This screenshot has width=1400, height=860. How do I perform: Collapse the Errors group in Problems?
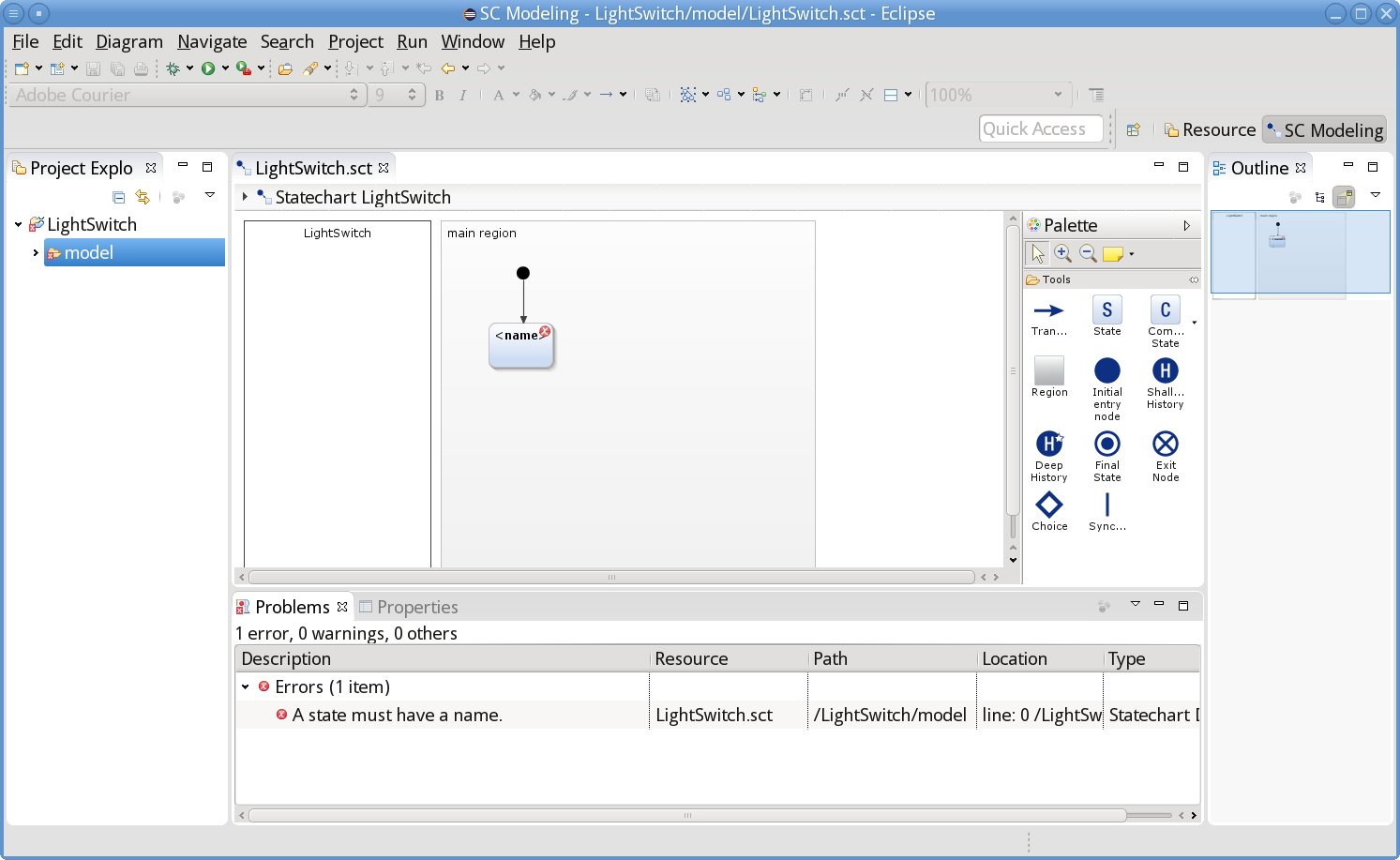[x=246, y=686]
